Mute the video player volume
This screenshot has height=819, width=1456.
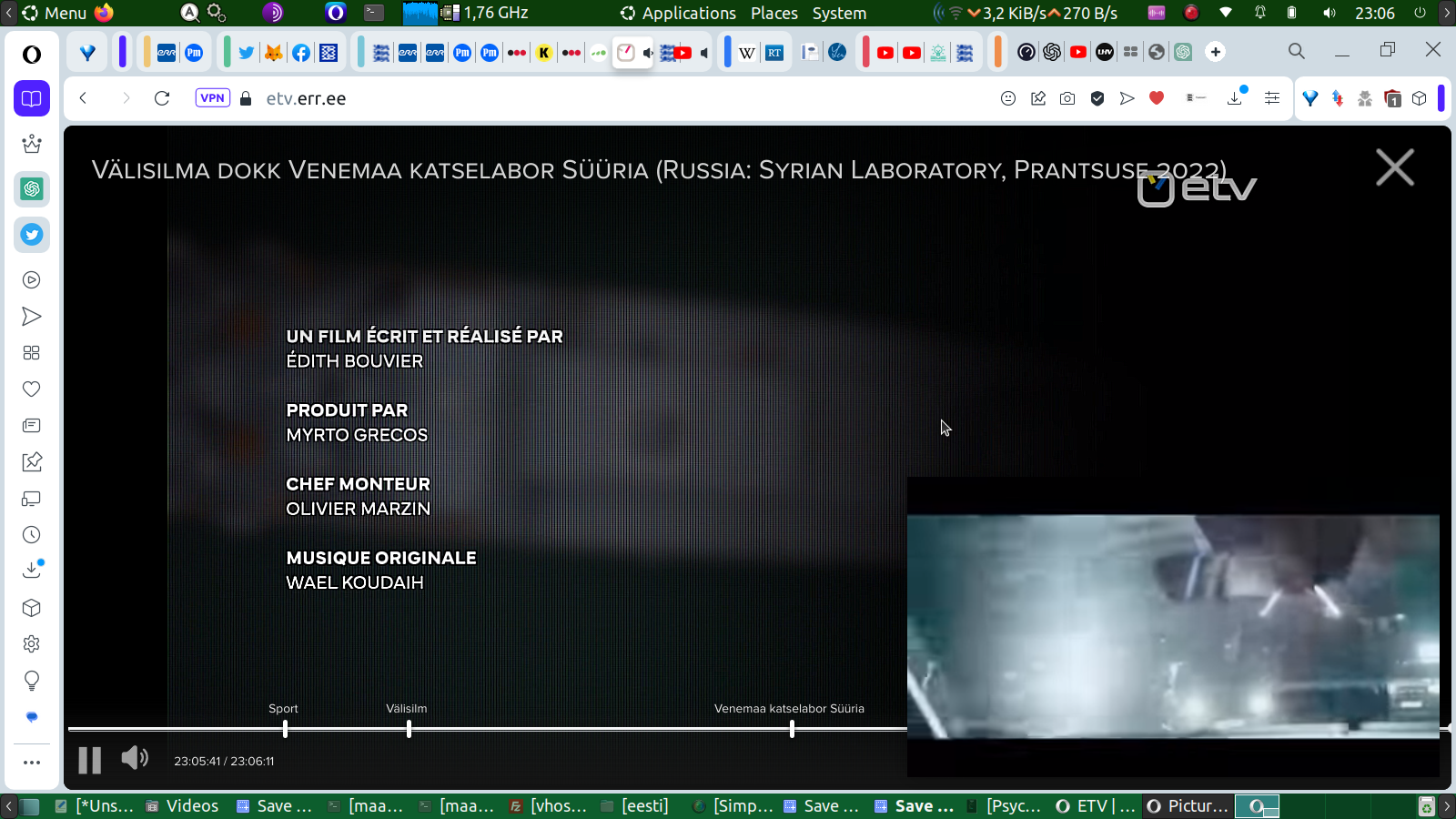point(135,758)
